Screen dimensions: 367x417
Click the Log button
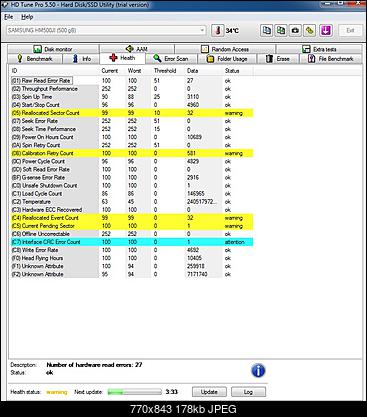[x=248, y=392]
